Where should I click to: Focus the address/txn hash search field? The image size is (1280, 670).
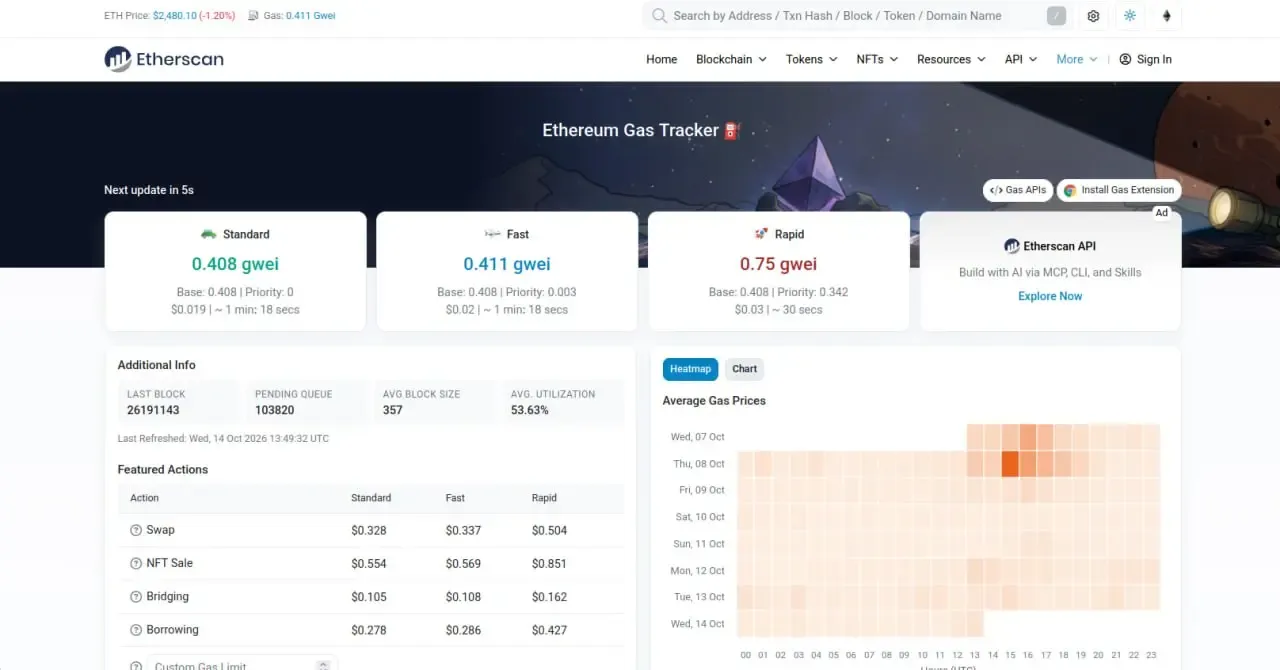856,16
